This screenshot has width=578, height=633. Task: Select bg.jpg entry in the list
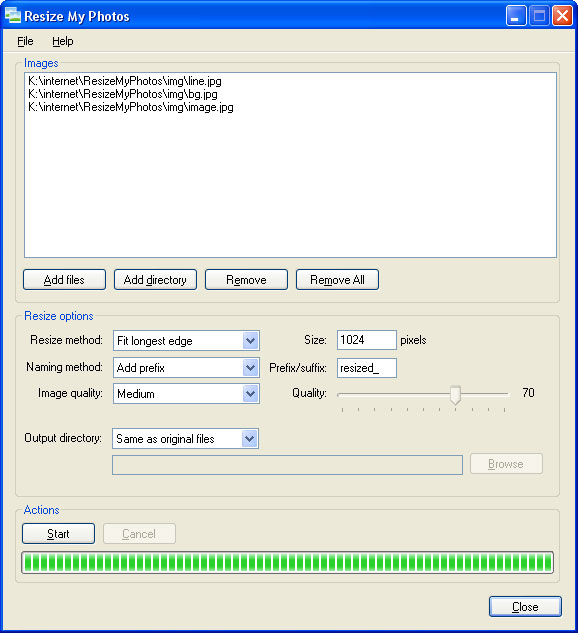[x=123, y=94]
